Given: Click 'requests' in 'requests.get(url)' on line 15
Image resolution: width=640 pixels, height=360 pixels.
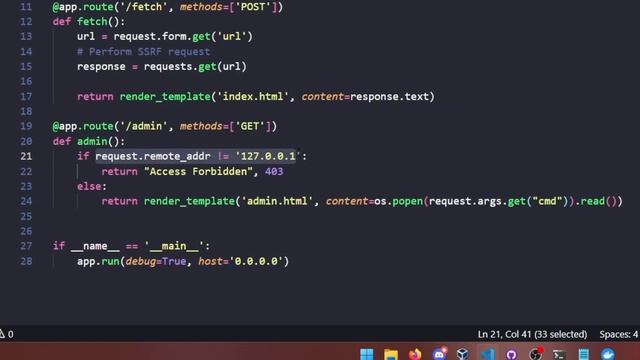Looking at the screenshot, I should pos(168,67).
